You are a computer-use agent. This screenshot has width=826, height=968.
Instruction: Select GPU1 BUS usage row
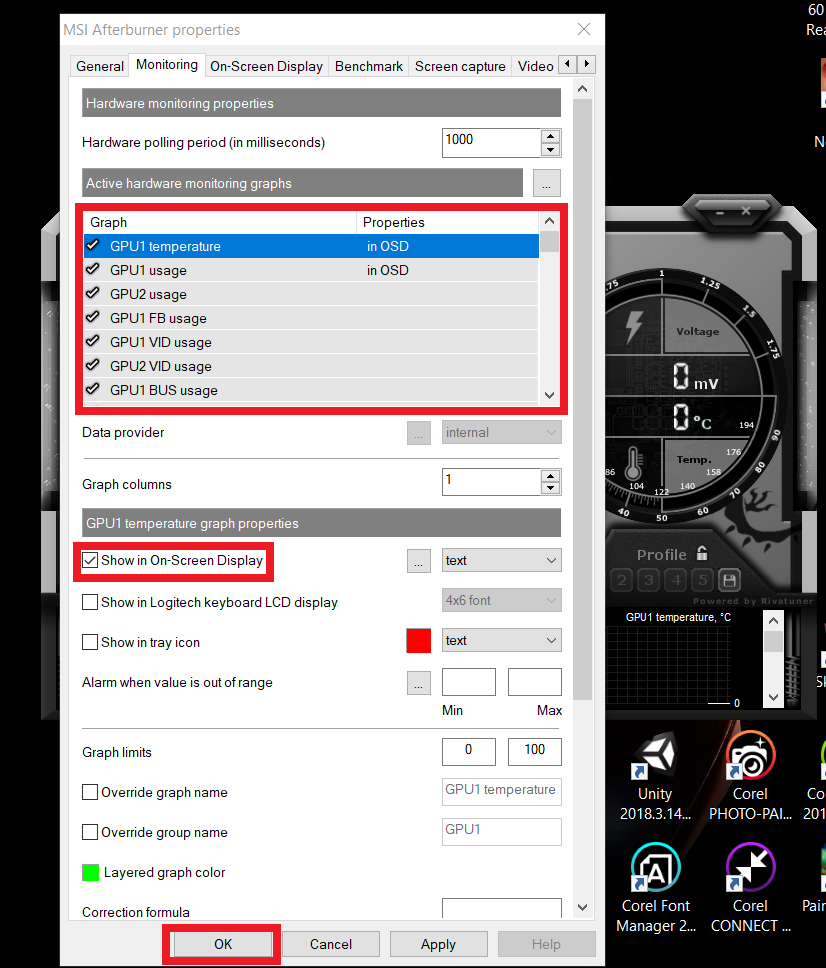coord(311,390)
